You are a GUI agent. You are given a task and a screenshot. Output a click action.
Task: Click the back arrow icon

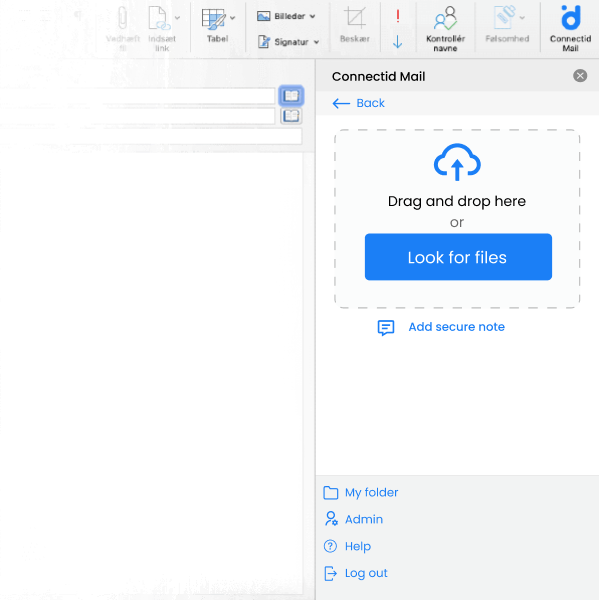(x=341, y=103)
